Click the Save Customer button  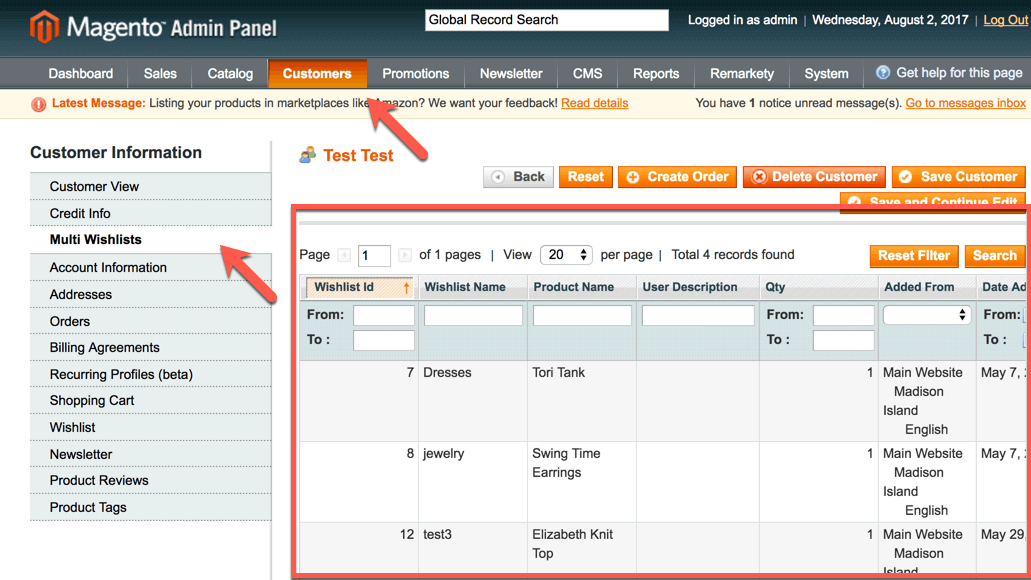click(958, 177)
